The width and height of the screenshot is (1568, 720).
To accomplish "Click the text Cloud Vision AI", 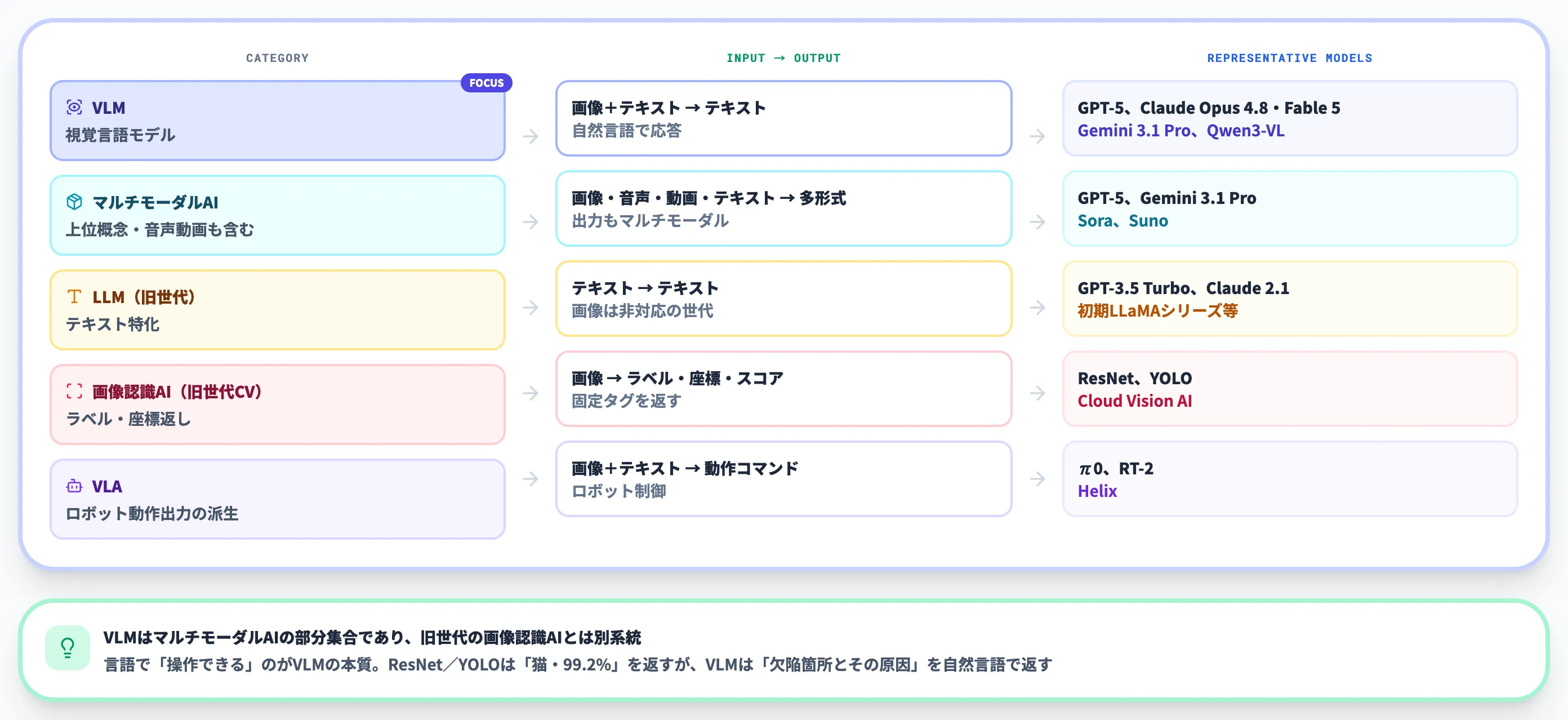I will (1135, 401).
